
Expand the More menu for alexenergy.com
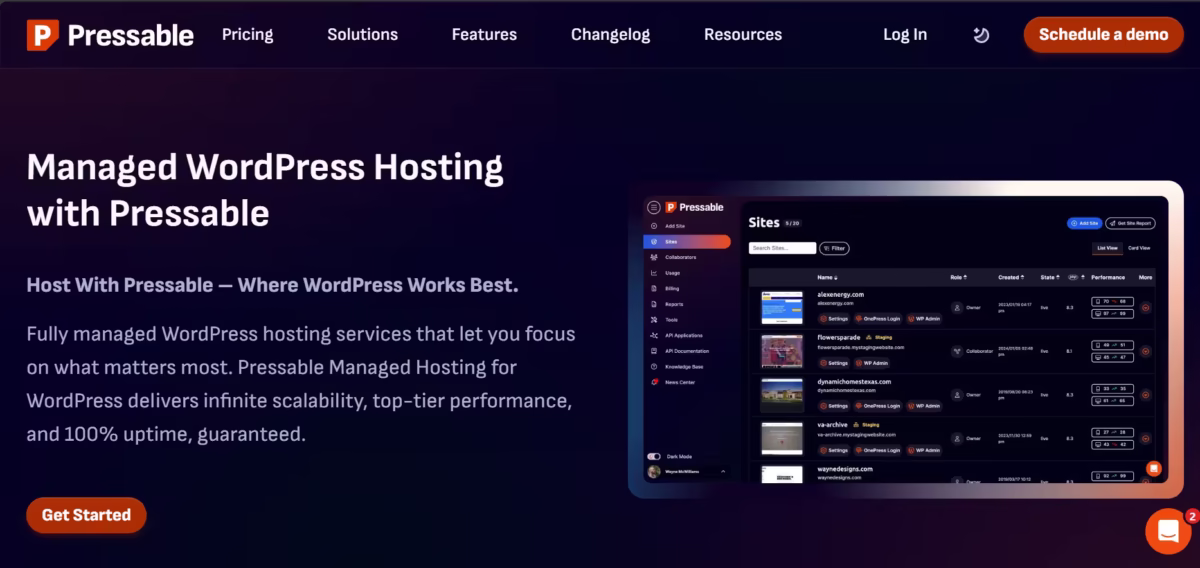coord(1145,308)
